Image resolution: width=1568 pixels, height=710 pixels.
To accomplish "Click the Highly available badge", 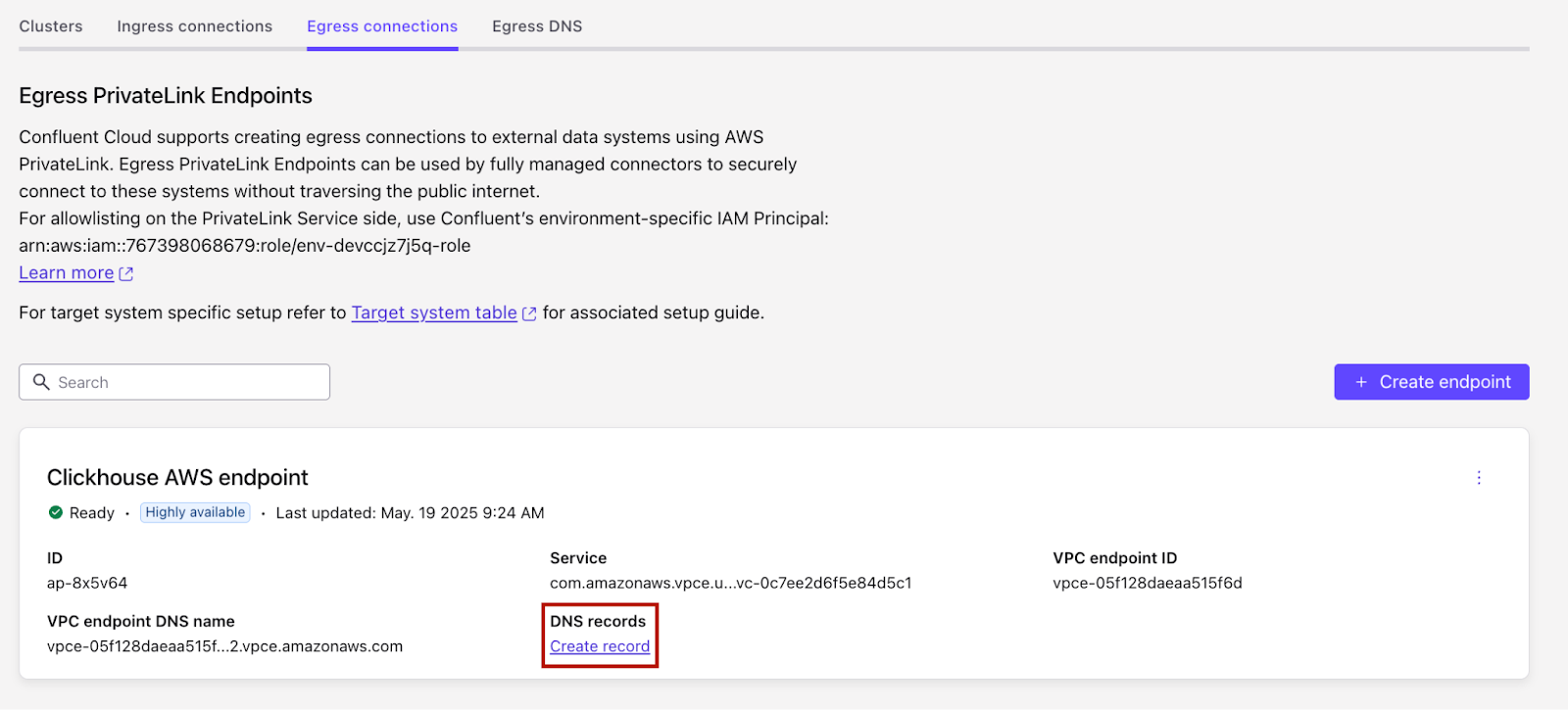I will [x=195, y=512].
